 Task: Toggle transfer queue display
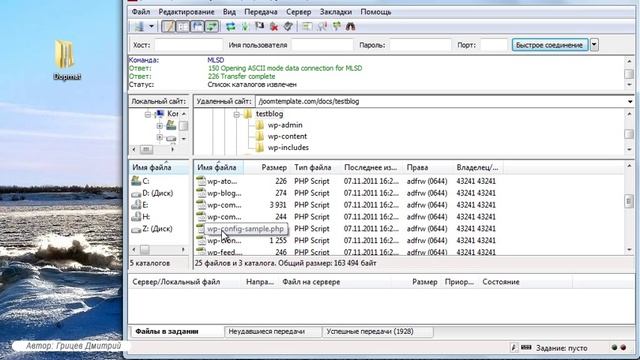click(x=212, y=27)
